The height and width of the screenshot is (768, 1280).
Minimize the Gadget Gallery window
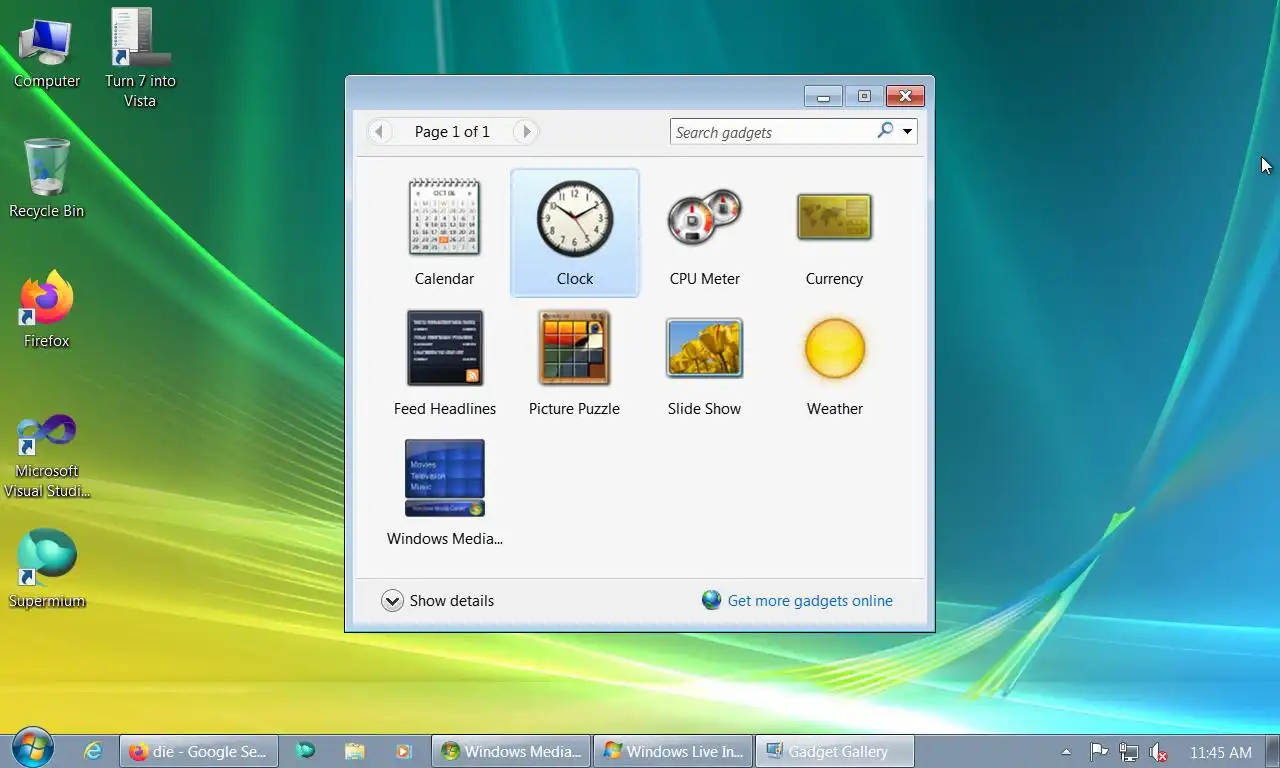(x=823, y=96)
